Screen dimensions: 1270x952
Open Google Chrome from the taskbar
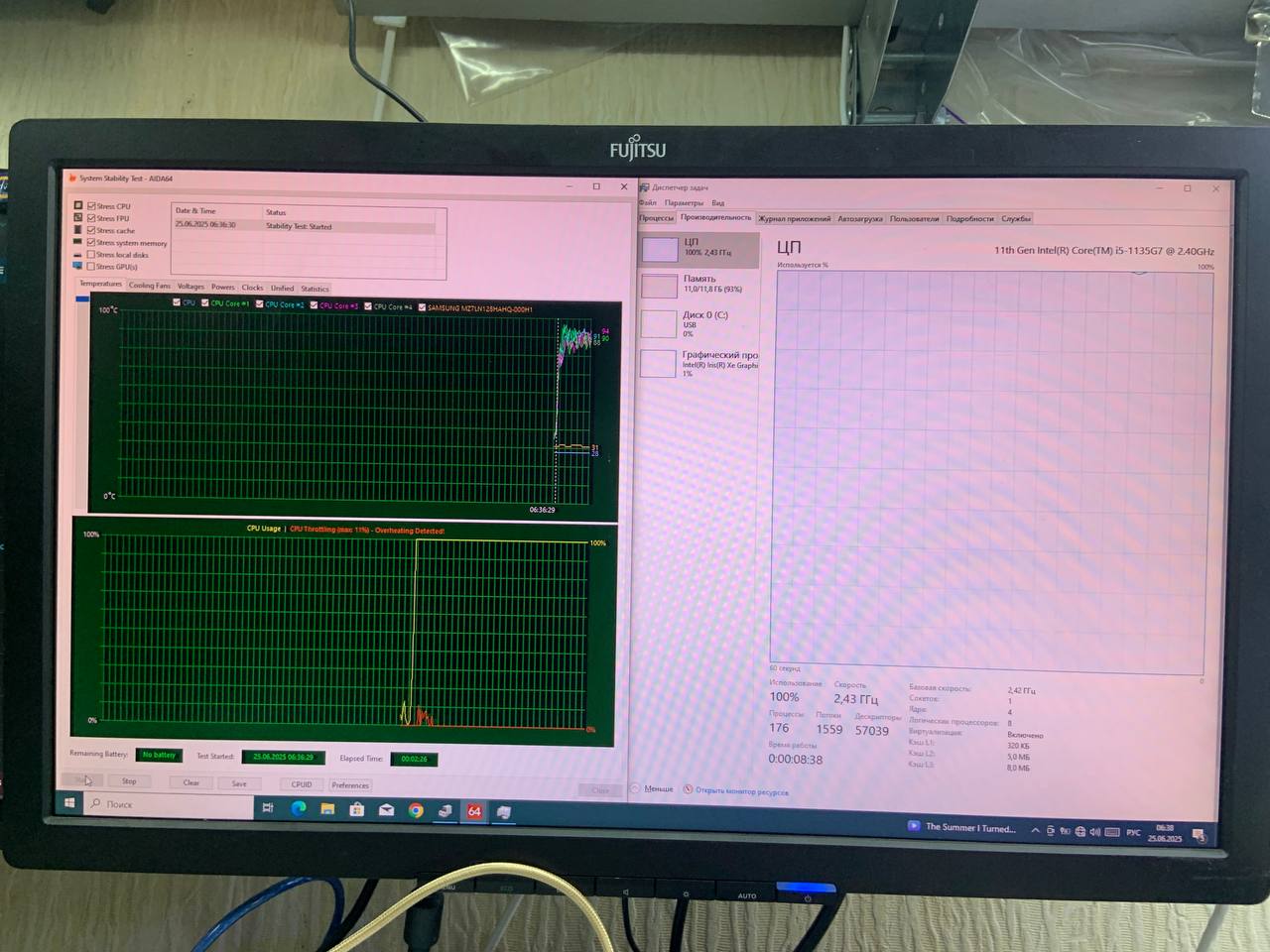point(416,810)
